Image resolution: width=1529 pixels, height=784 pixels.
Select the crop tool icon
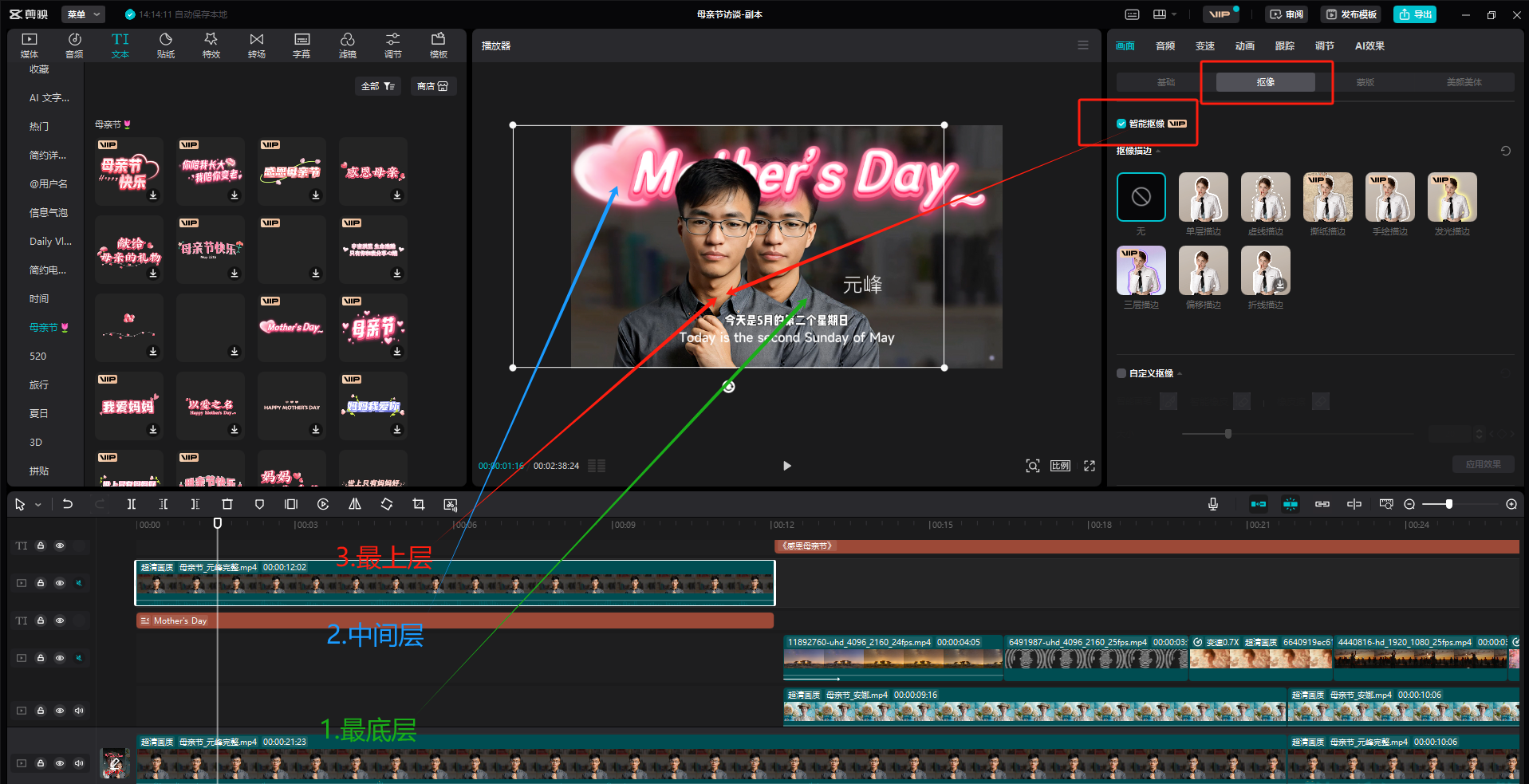coord(419,504)
